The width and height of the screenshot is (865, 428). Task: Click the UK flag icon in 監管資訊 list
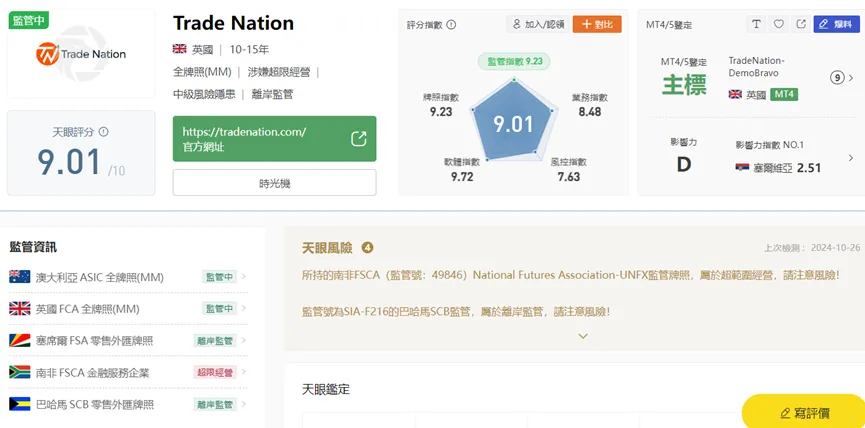click(x=20, y=309)
